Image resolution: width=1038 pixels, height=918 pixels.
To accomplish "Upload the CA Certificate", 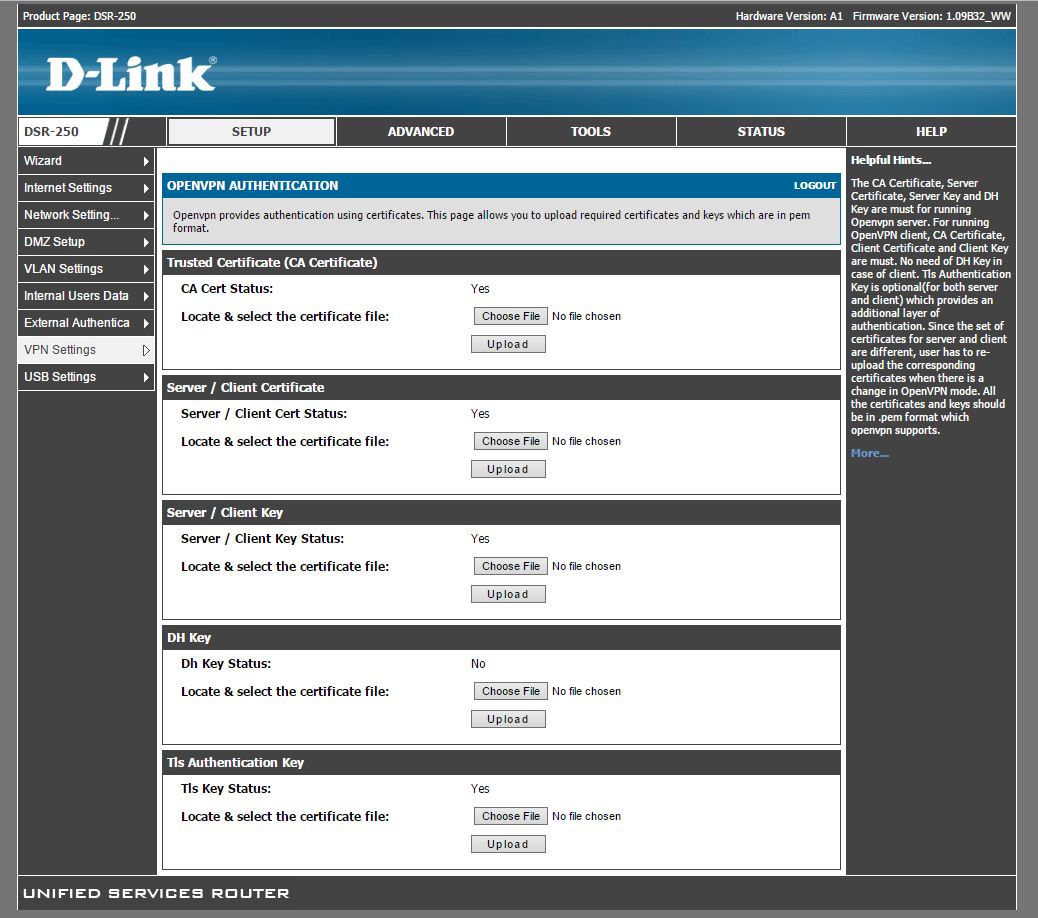I will click(508, 344).
